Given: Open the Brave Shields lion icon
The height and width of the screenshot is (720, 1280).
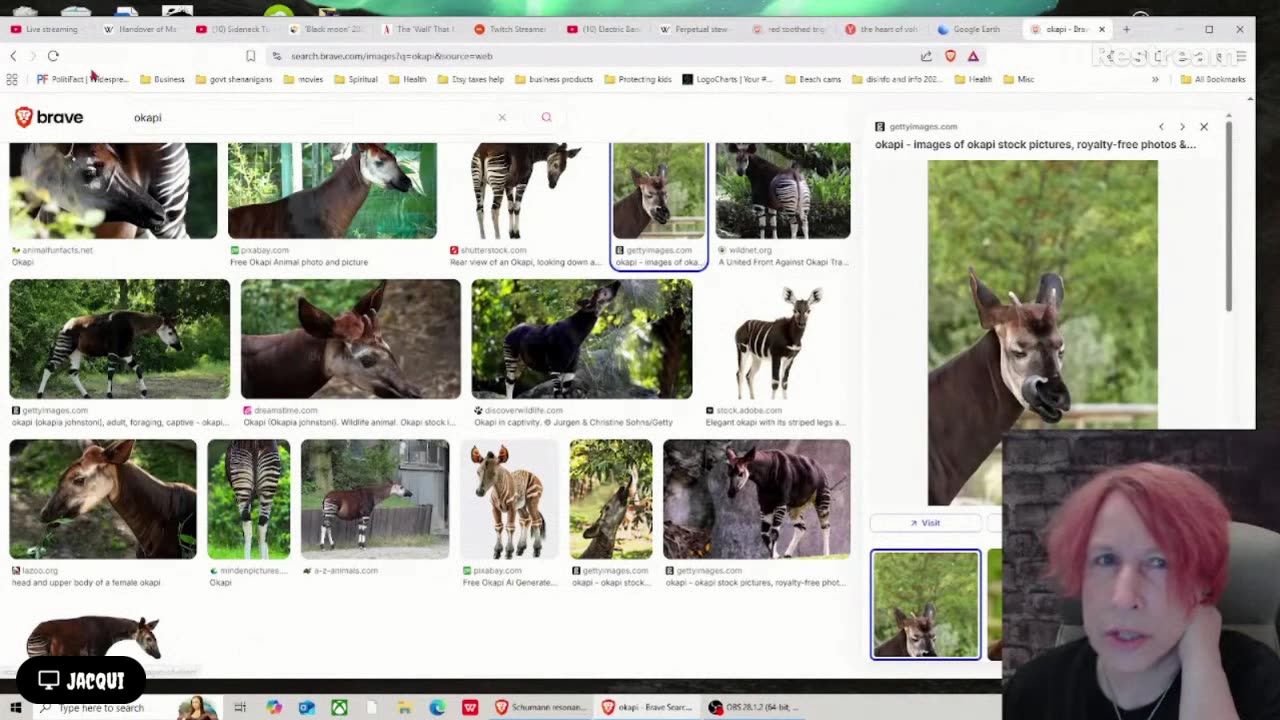Looking at the screenshot, I should click(950, 56).
